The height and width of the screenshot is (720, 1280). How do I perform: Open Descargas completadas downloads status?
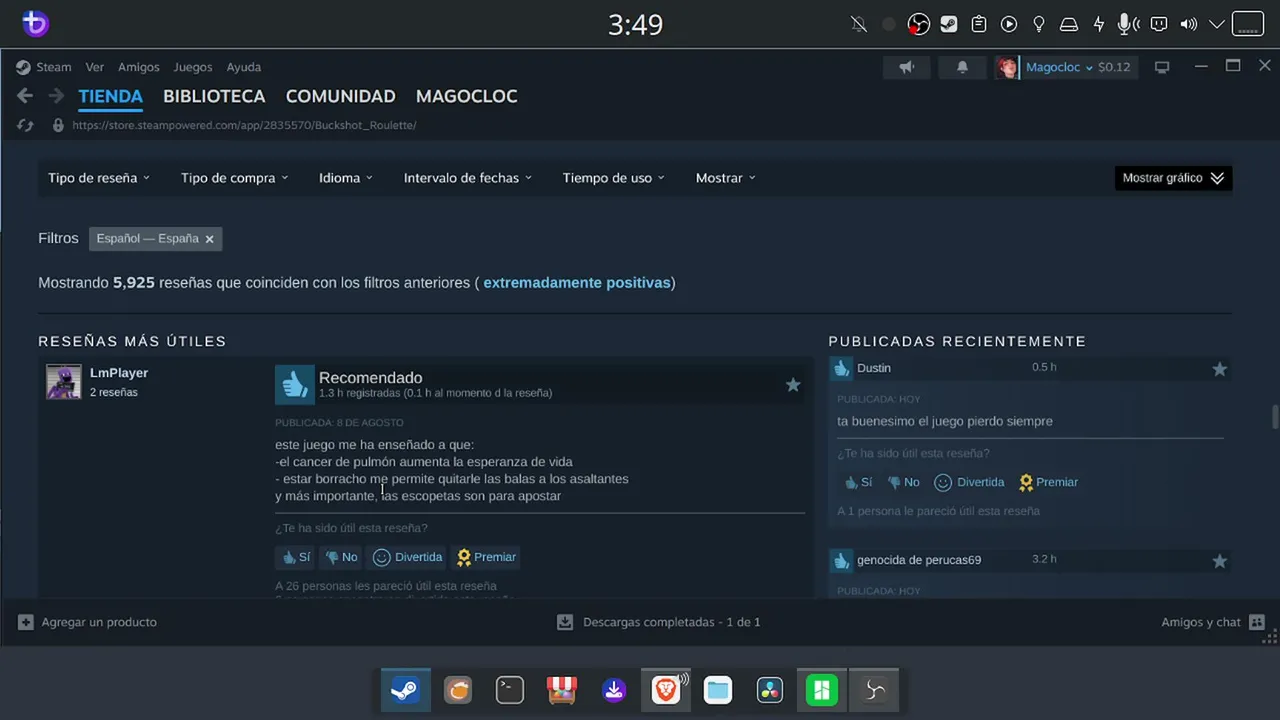click(659, 622)
